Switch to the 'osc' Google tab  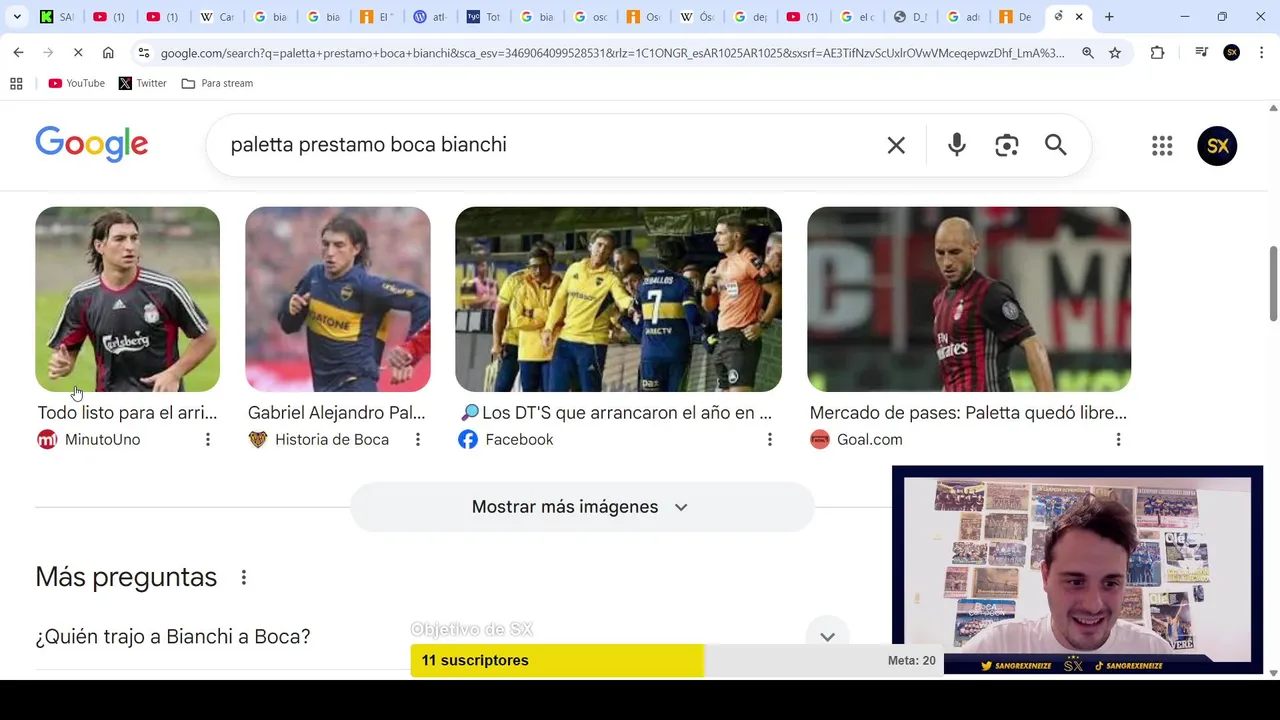pyautogui.click(x=592, y=17)
